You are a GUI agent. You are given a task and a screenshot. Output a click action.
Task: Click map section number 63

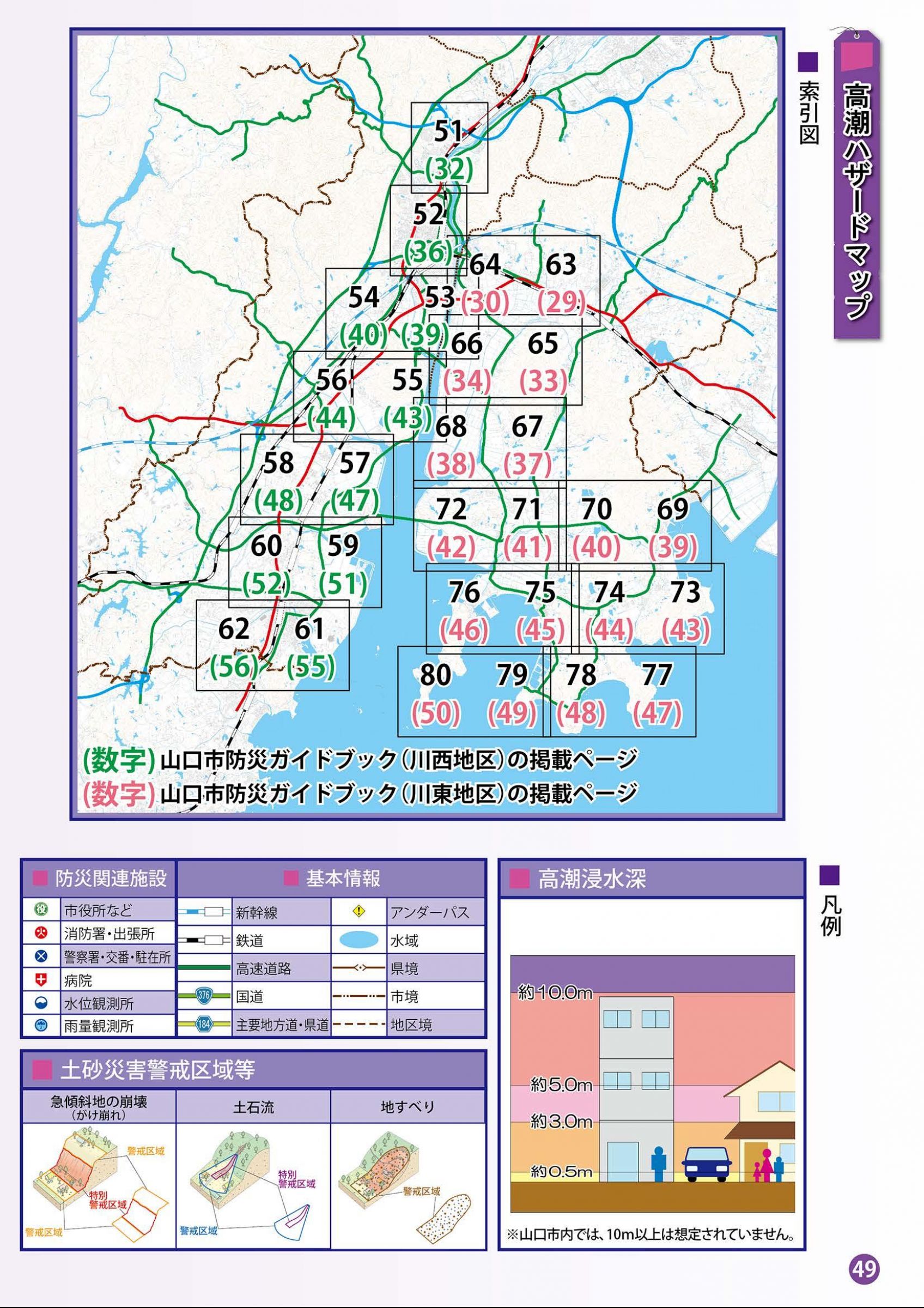(x=561, y=264)
